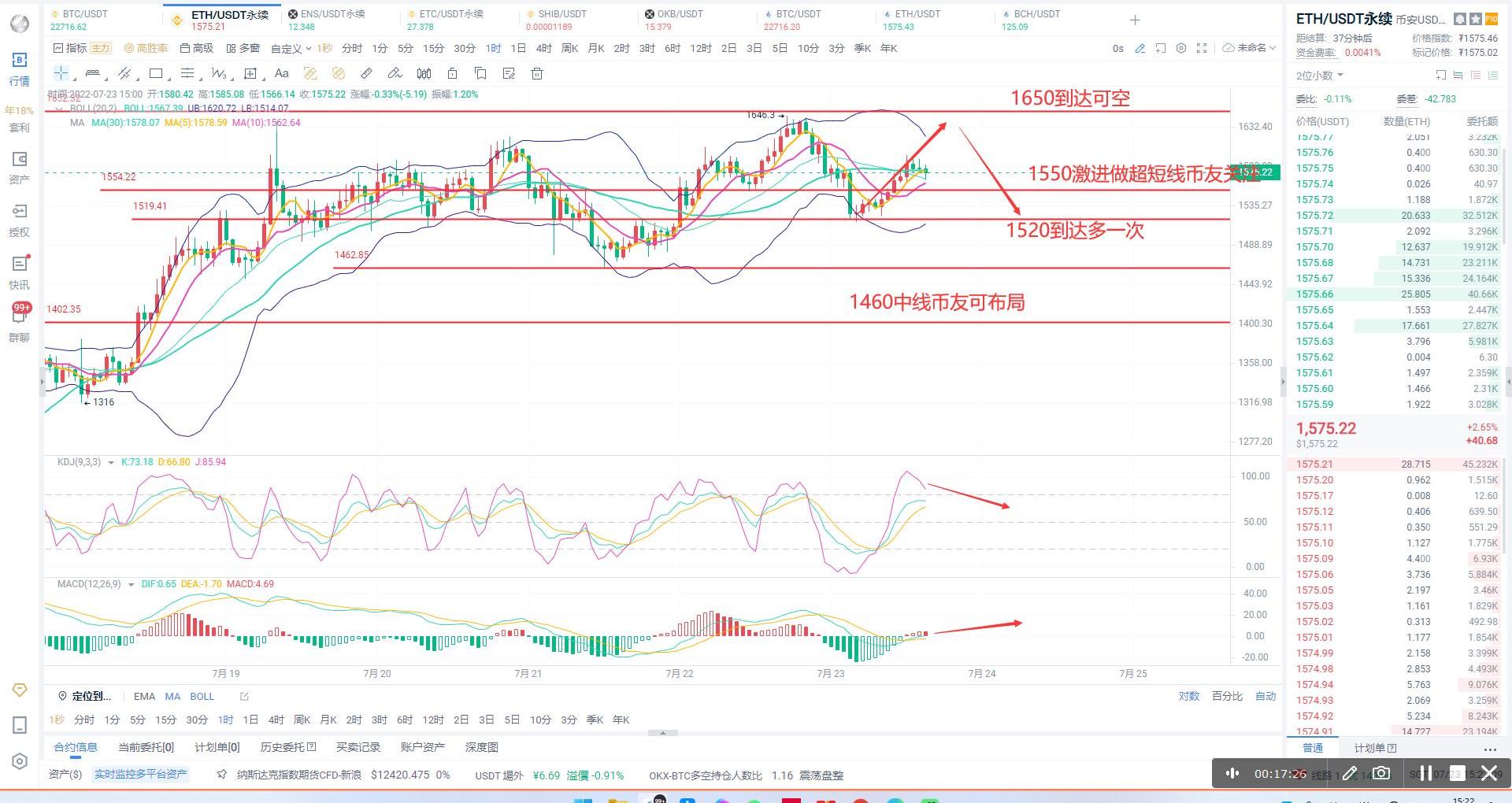Open the chart settings hexagon icon
Screen dimensions: 1512x803
click(x=1181, y=48)
